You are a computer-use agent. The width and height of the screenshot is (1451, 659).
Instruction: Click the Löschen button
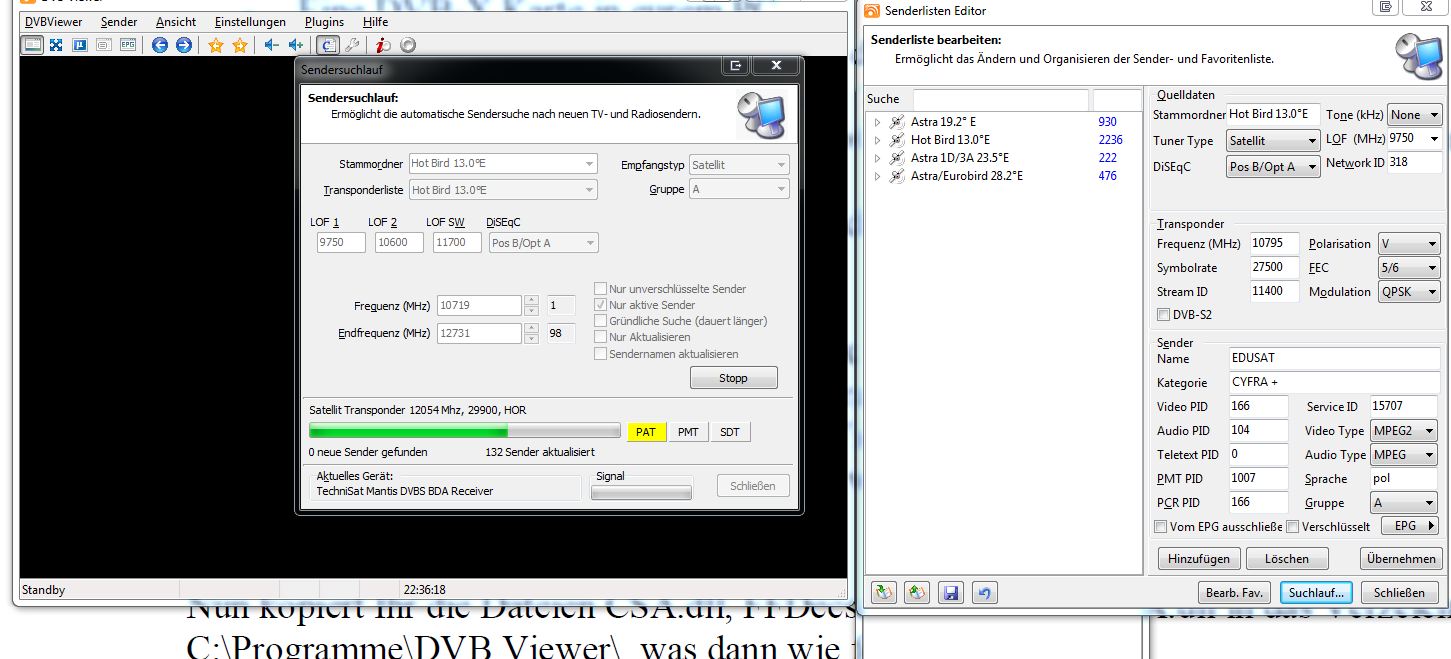(x=1287, y=559)
